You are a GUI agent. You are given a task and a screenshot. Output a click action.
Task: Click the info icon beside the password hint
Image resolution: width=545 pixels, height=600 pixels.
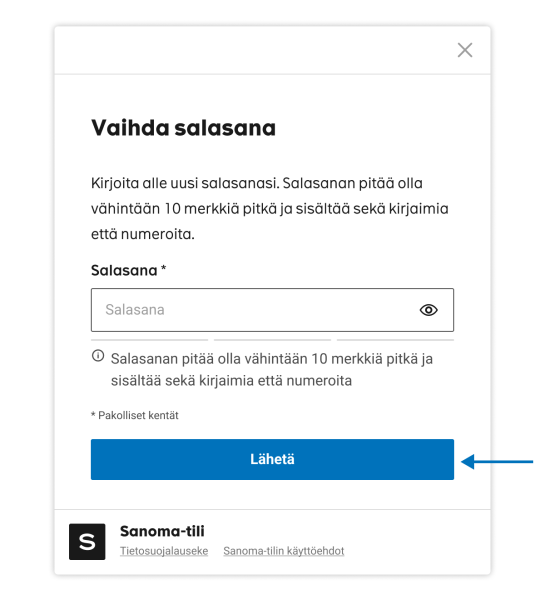click(98, 356)
